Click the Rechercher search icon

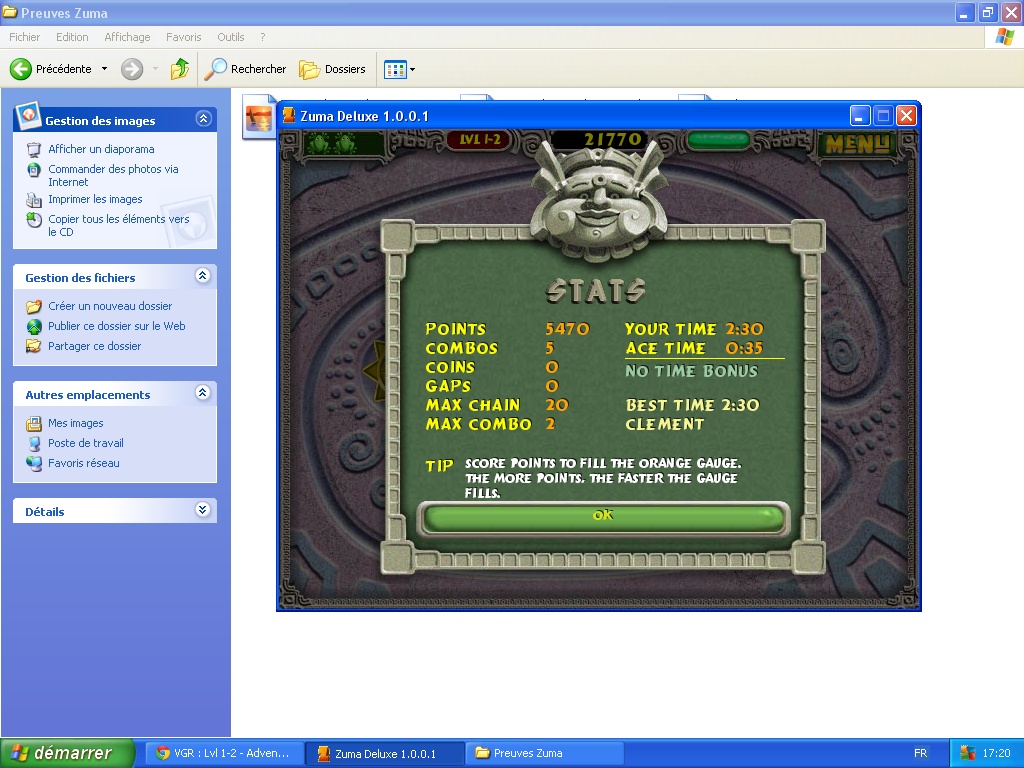tap(216, 69)
